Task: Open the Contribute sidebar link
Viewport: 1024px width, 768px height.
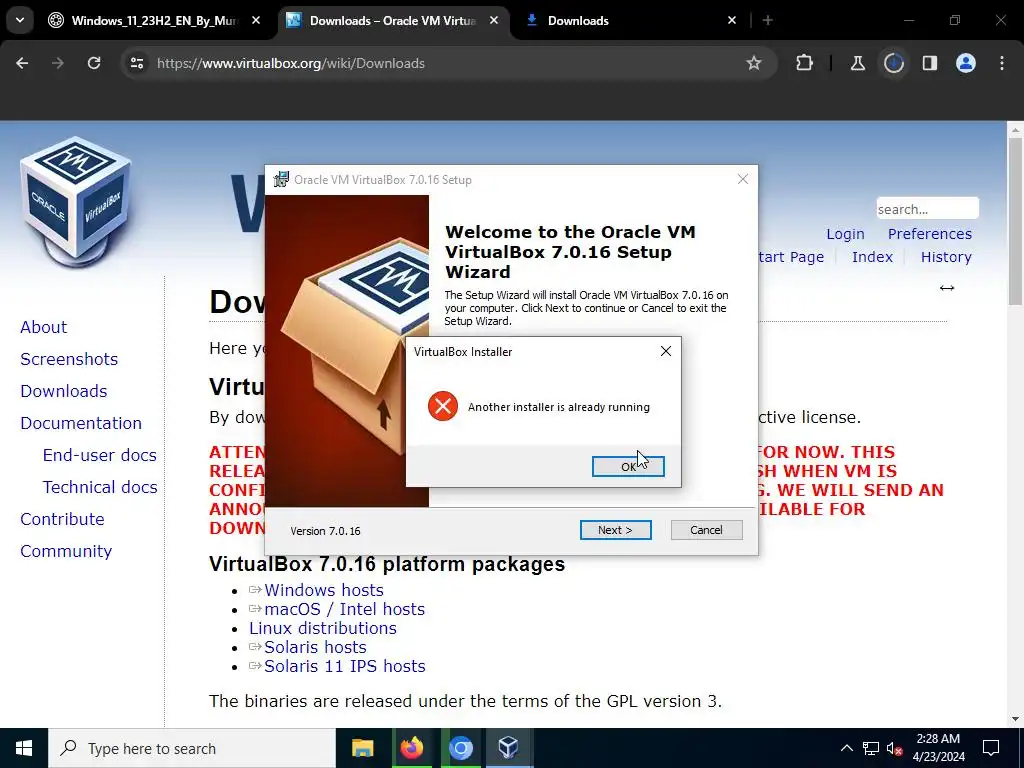Action: [63, 519]
